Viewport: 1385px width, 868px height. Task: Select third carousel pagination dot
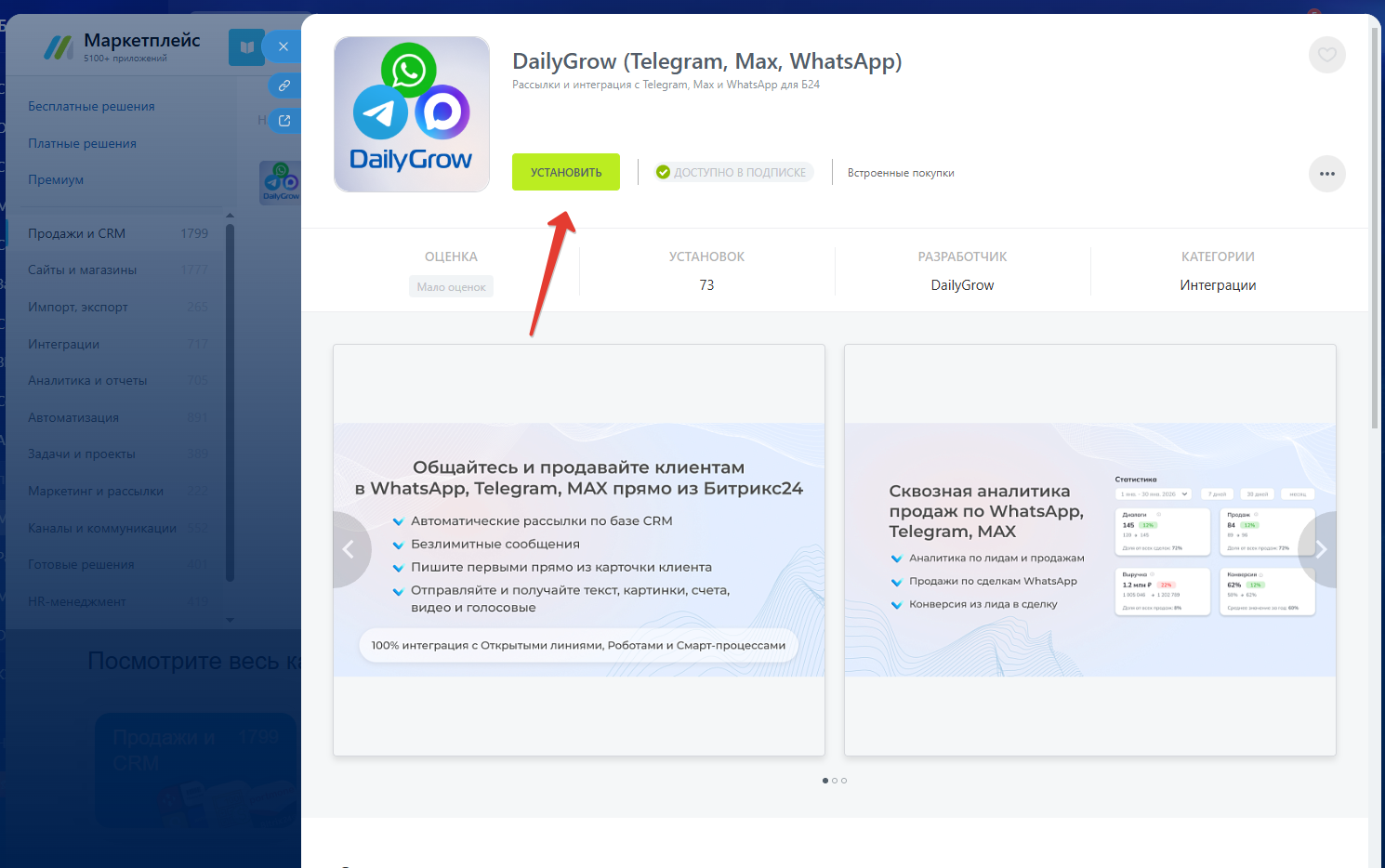pyautogui.click(x=844, y=781)
